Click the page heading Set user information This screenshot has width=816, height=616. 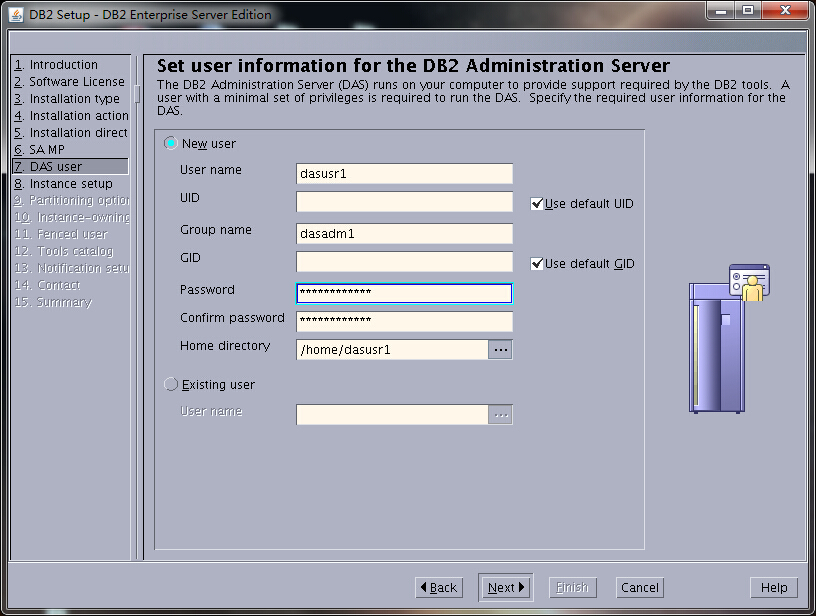coord(413,66)
